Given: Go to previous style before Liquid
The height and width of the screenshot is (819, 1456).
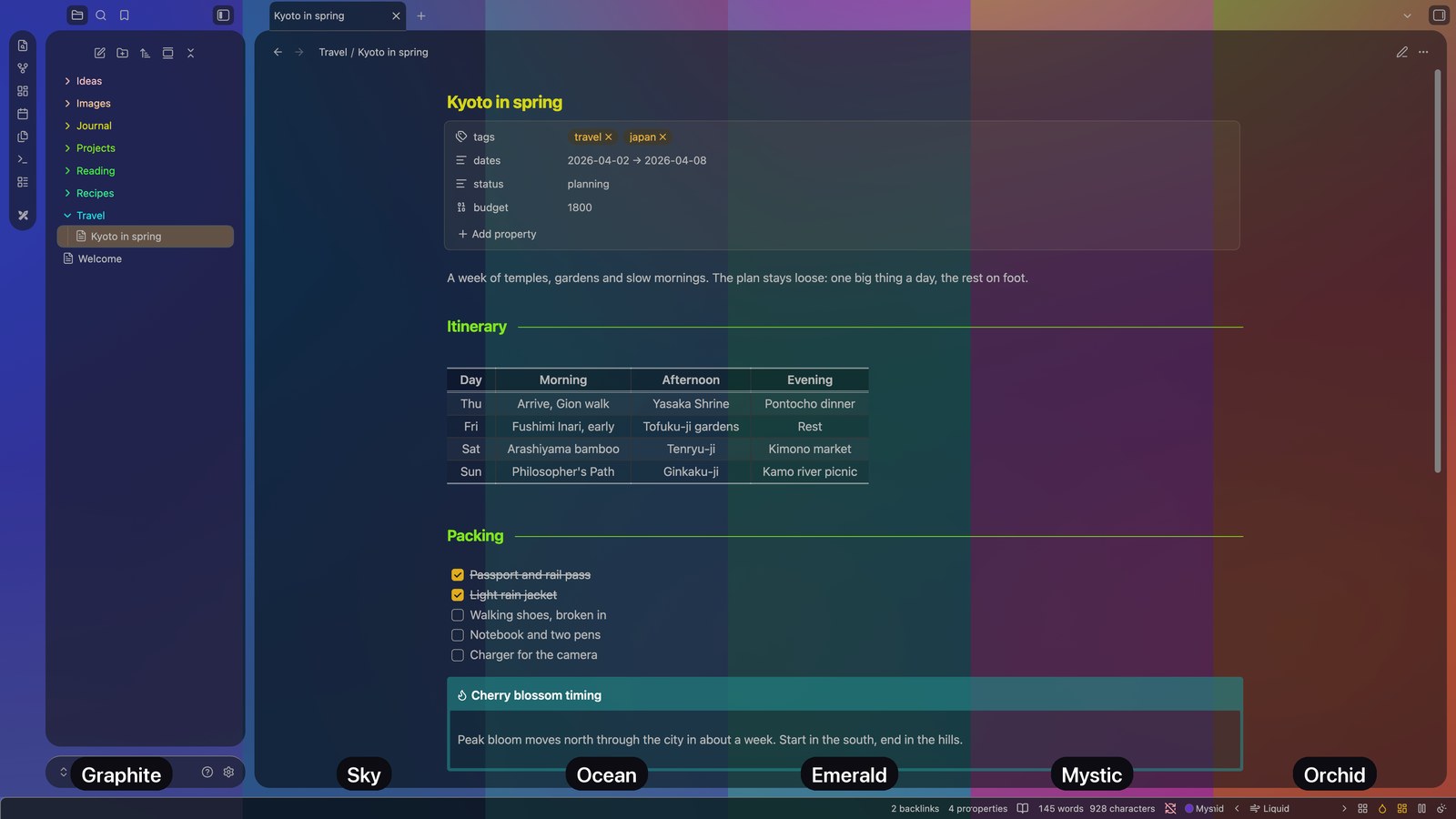Looking at the screenshot, I should coord(1237,808).
